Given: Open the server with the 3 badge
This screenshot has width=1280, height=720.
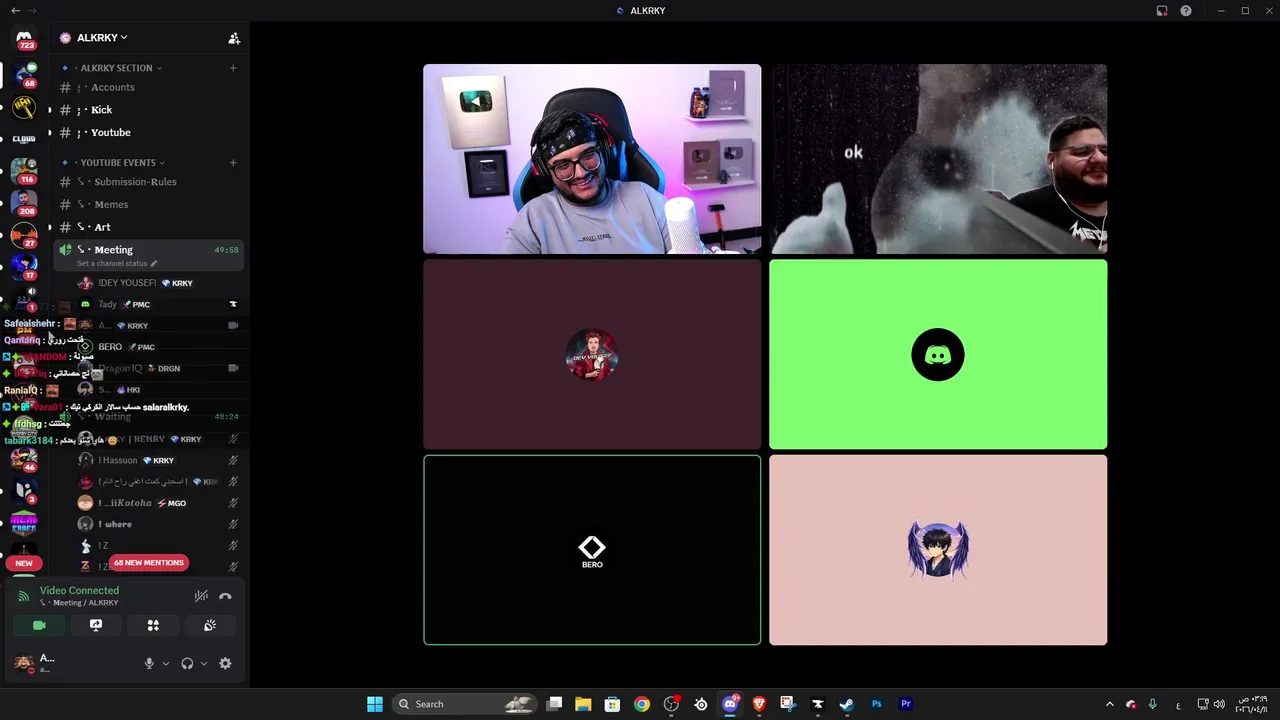Looking at the screenshot, I should [24, 491].
